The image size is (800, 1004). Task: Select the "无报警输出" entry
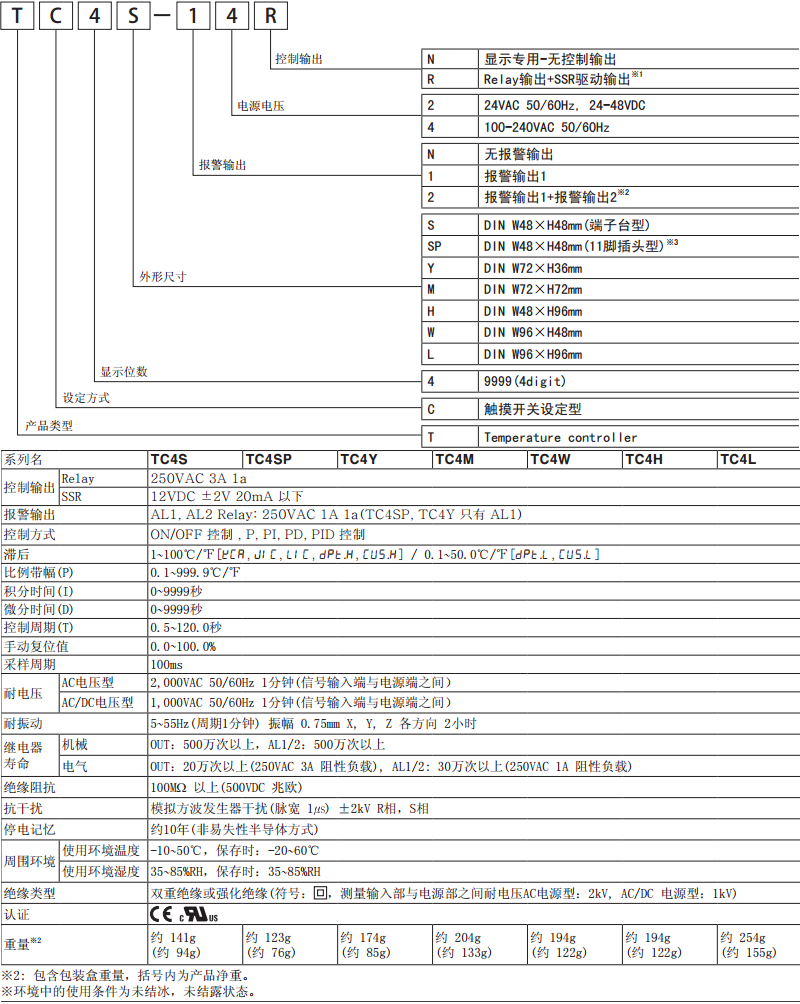point(518,154)
